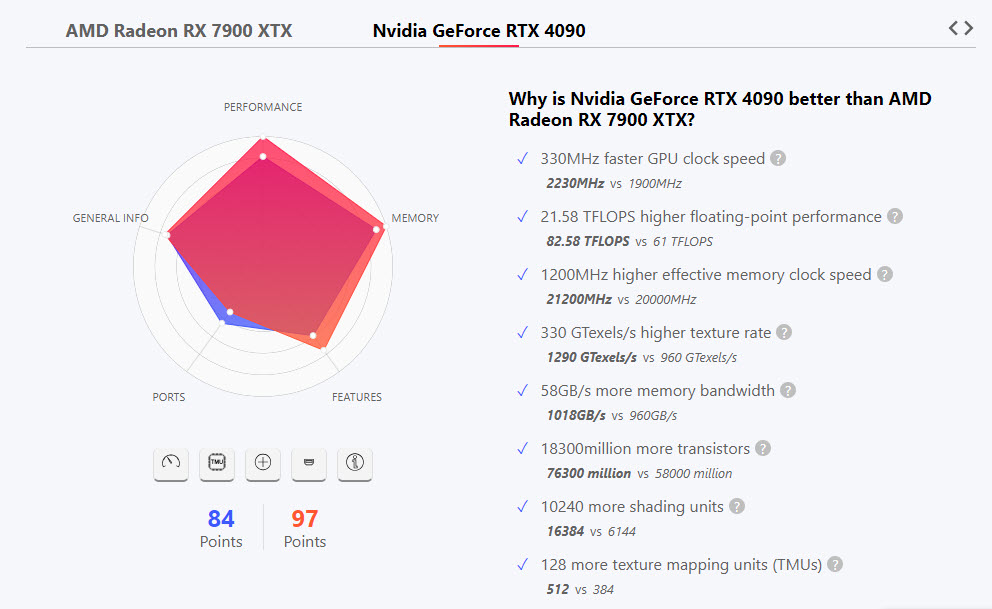Click the PERFORMANCE axis label above the chart
This screenshot has width=992, height=609.
click(262, 107)
